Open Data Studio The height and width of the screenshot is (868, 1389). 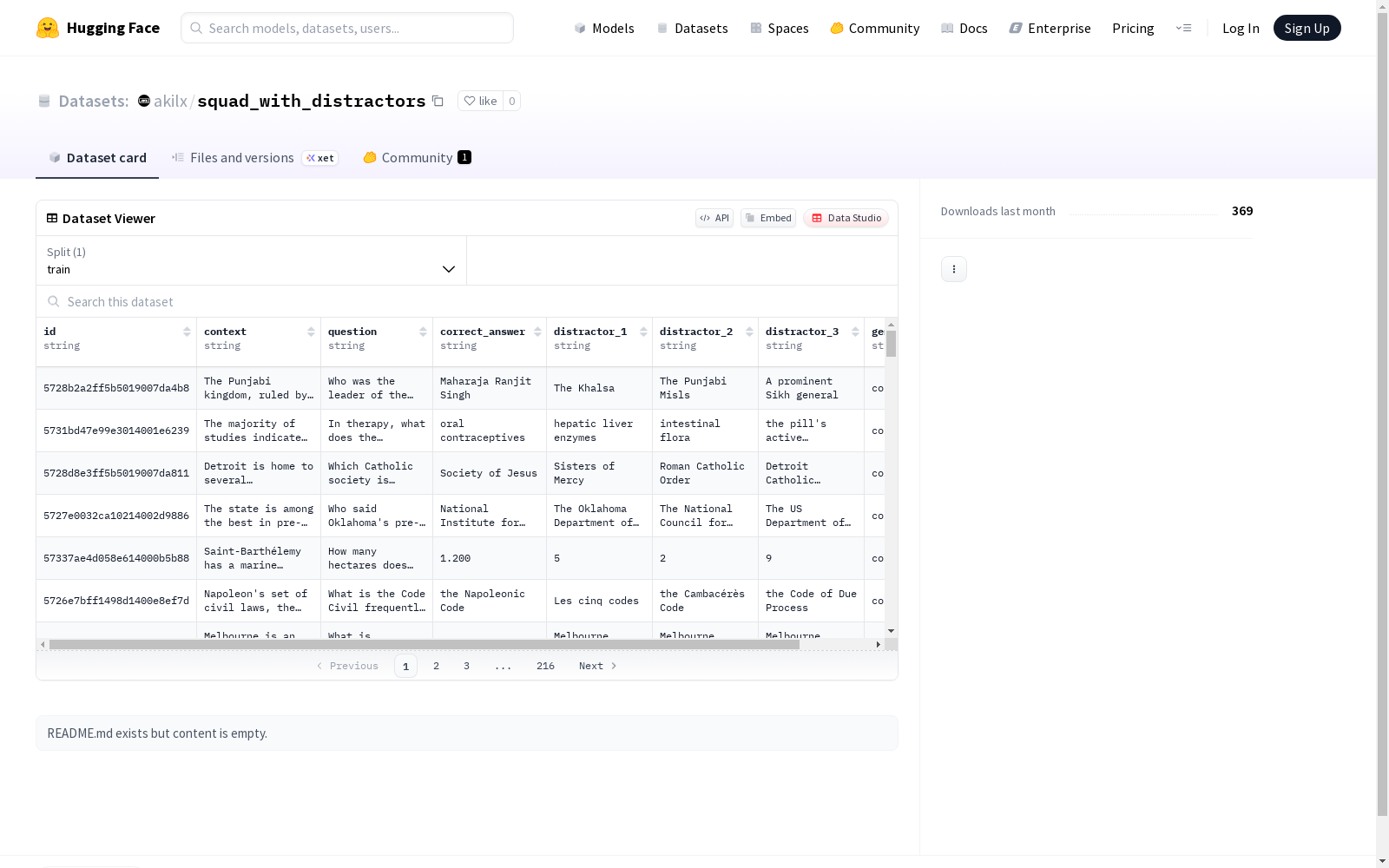(846, 218)
